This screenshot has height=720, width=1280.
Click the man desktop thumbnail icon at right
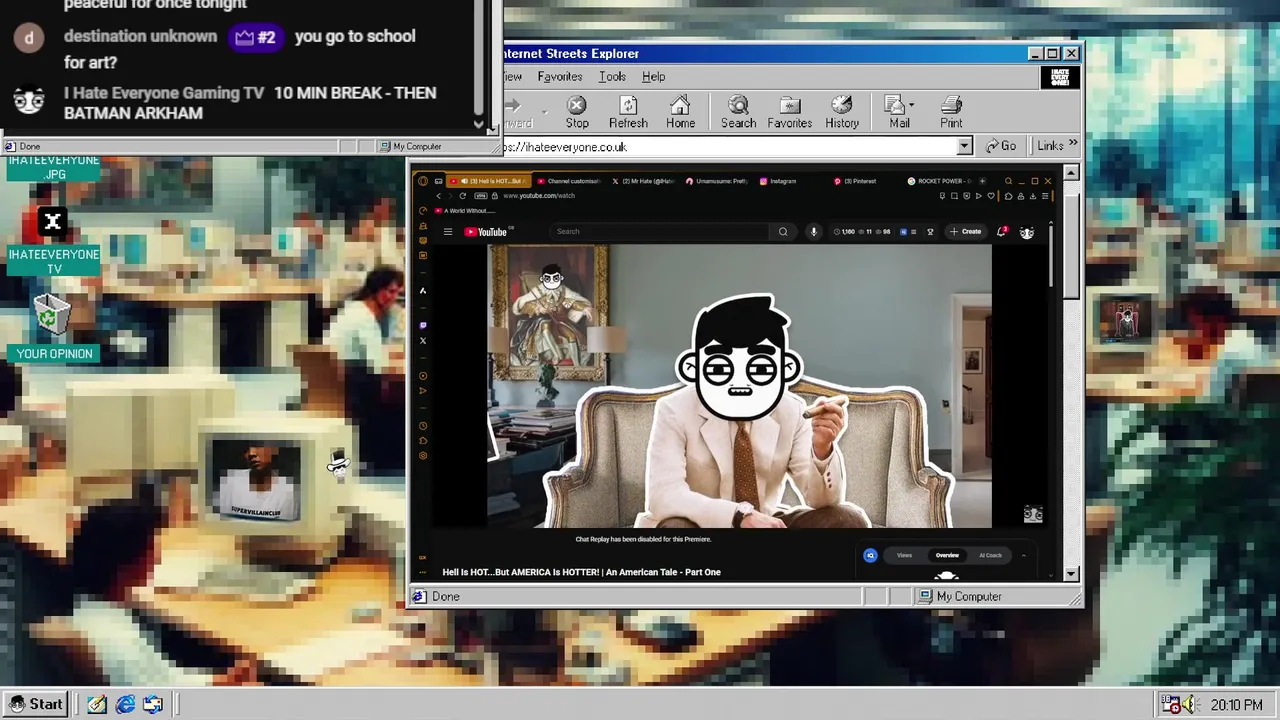tap(1125, 320)
